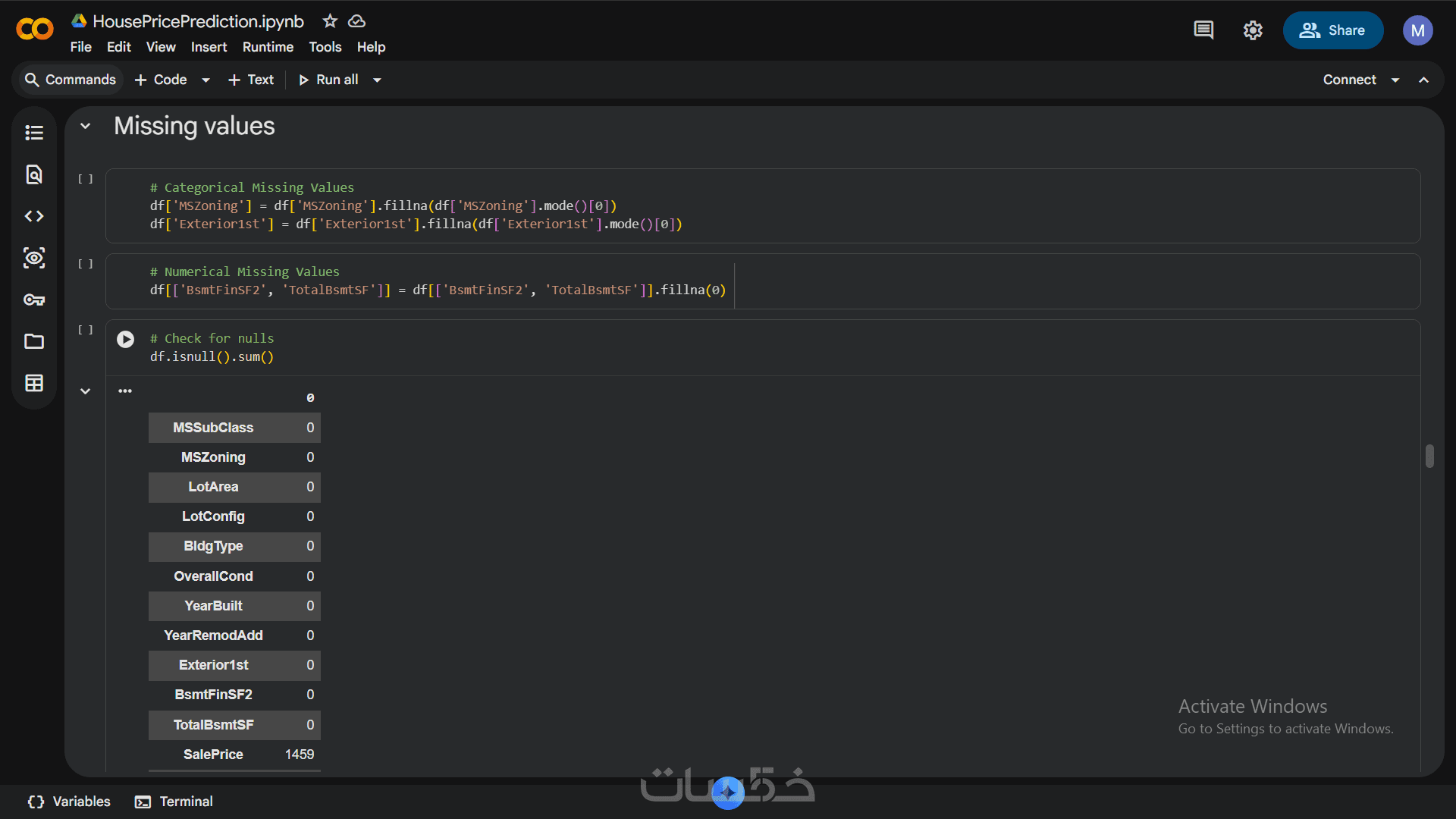The image size is (1456, 819).
Task: Open the code snippets sidebar icon
Action: [34, 216]
